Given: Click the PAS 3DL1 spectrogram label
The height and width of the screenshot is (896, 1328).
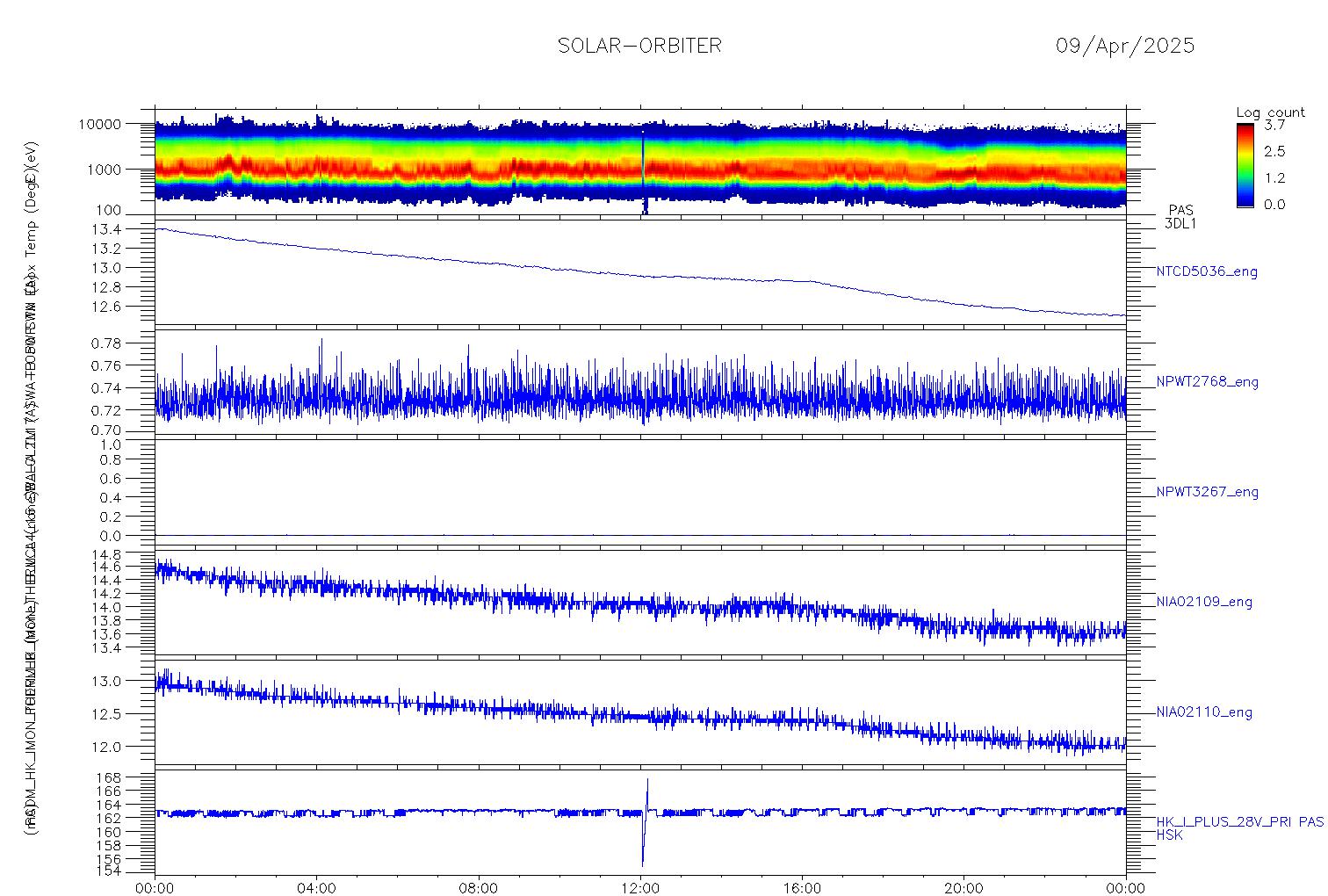Looking at the screenshot, I should coord(1180,217).
